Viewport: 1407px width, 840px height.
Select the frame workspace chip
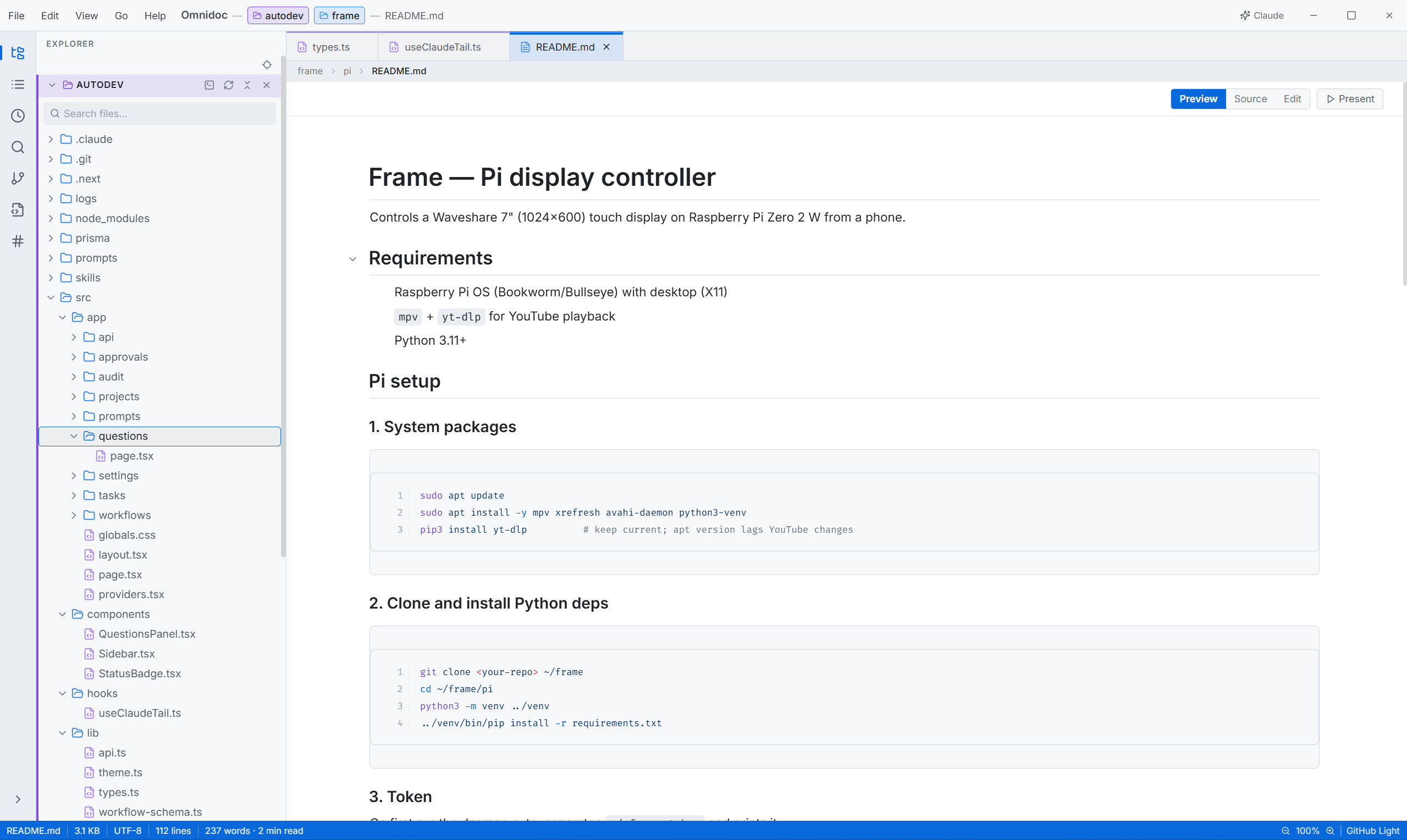(x=340, y=15)
